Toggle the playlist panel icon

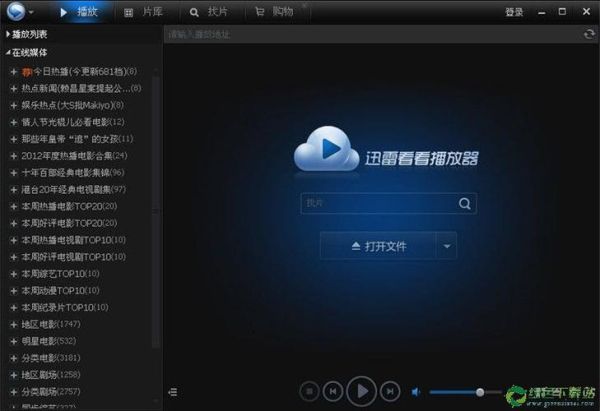(173, 391)
